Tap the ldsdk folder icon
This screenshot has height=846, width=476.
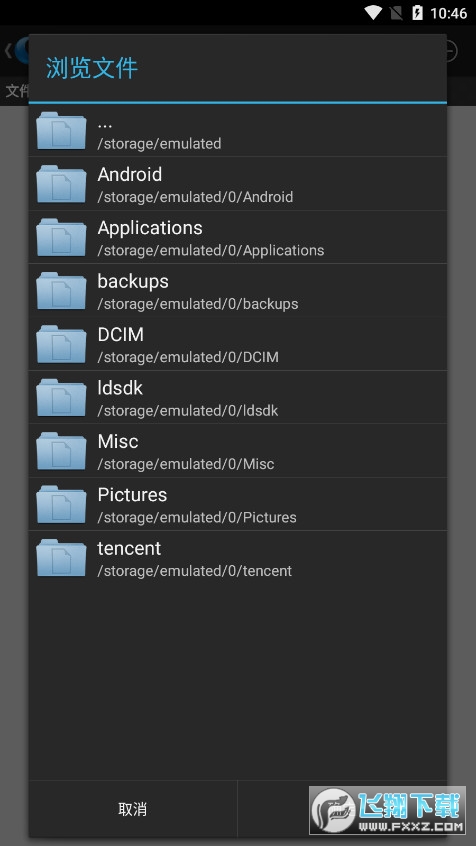click(x=61, y=398)
